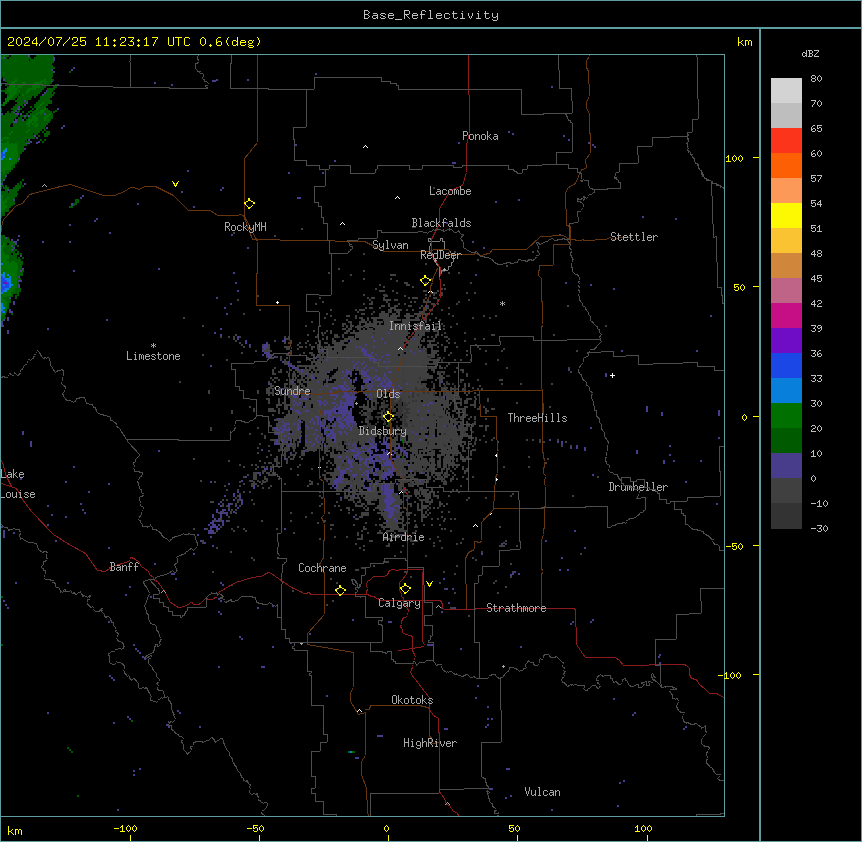The image size is (862, 842).
Task: Click the Stettler label
Action: click(x=634, y=237)
